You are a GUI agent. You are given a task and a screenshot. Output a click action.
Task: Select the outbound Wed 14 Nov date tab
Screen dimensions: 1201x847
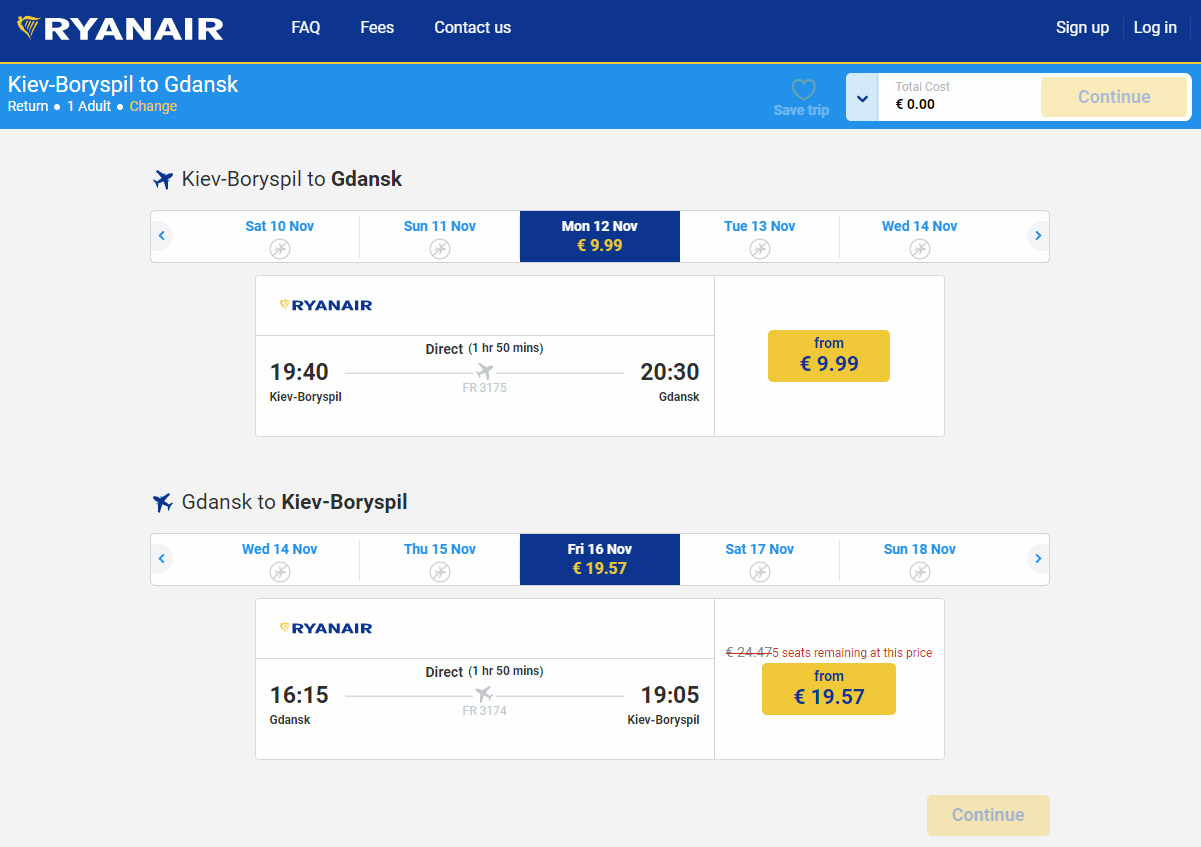click(920, 237)
